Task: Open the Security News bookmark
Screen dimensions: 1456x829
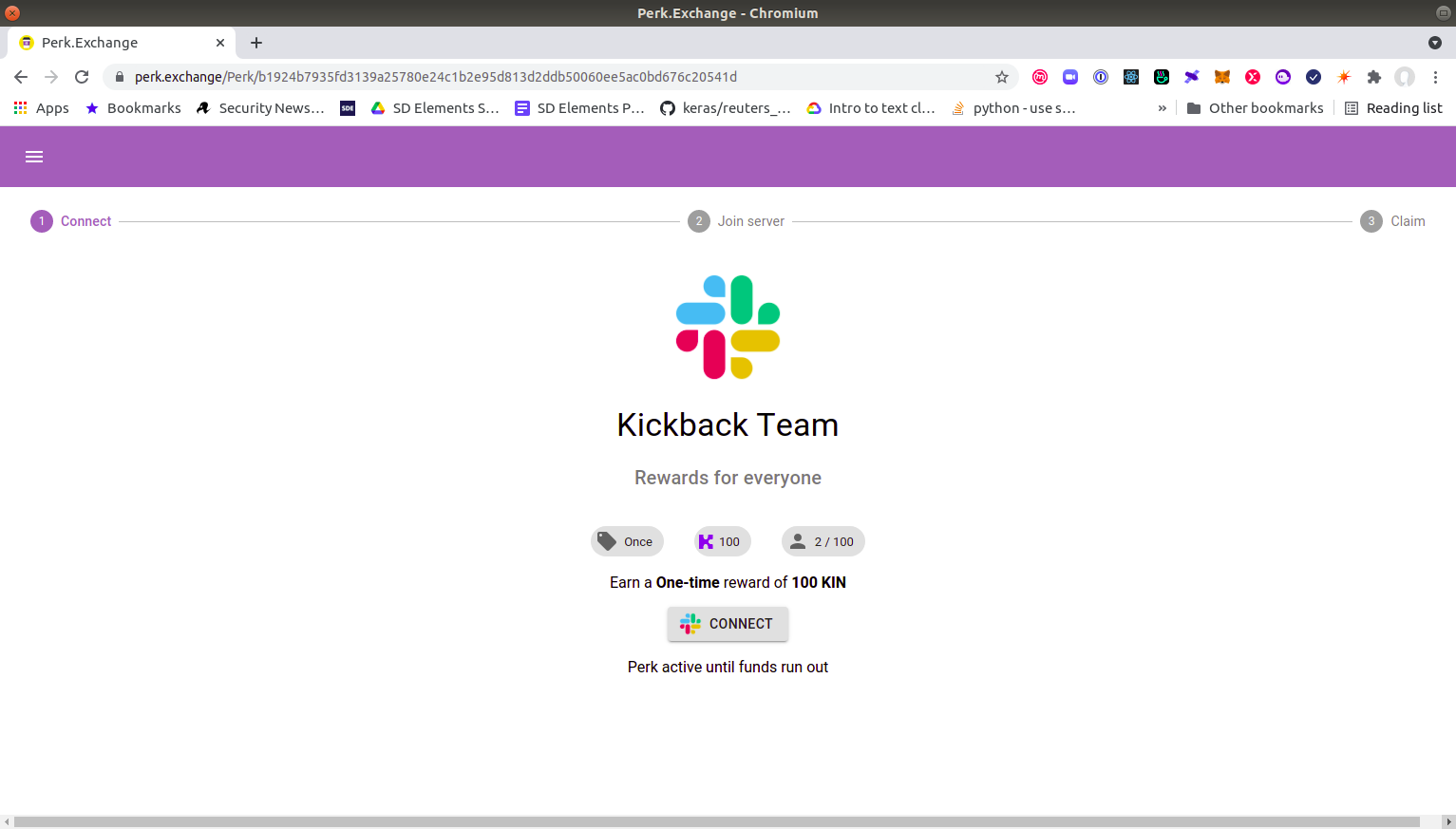Action: [260, 108]
